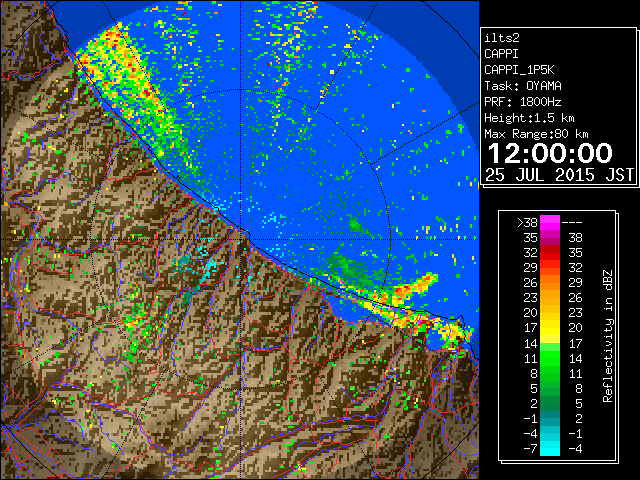Pick the red band of reflectivity scale
Screen dimensions: 640x480
[x=550, y=253]
